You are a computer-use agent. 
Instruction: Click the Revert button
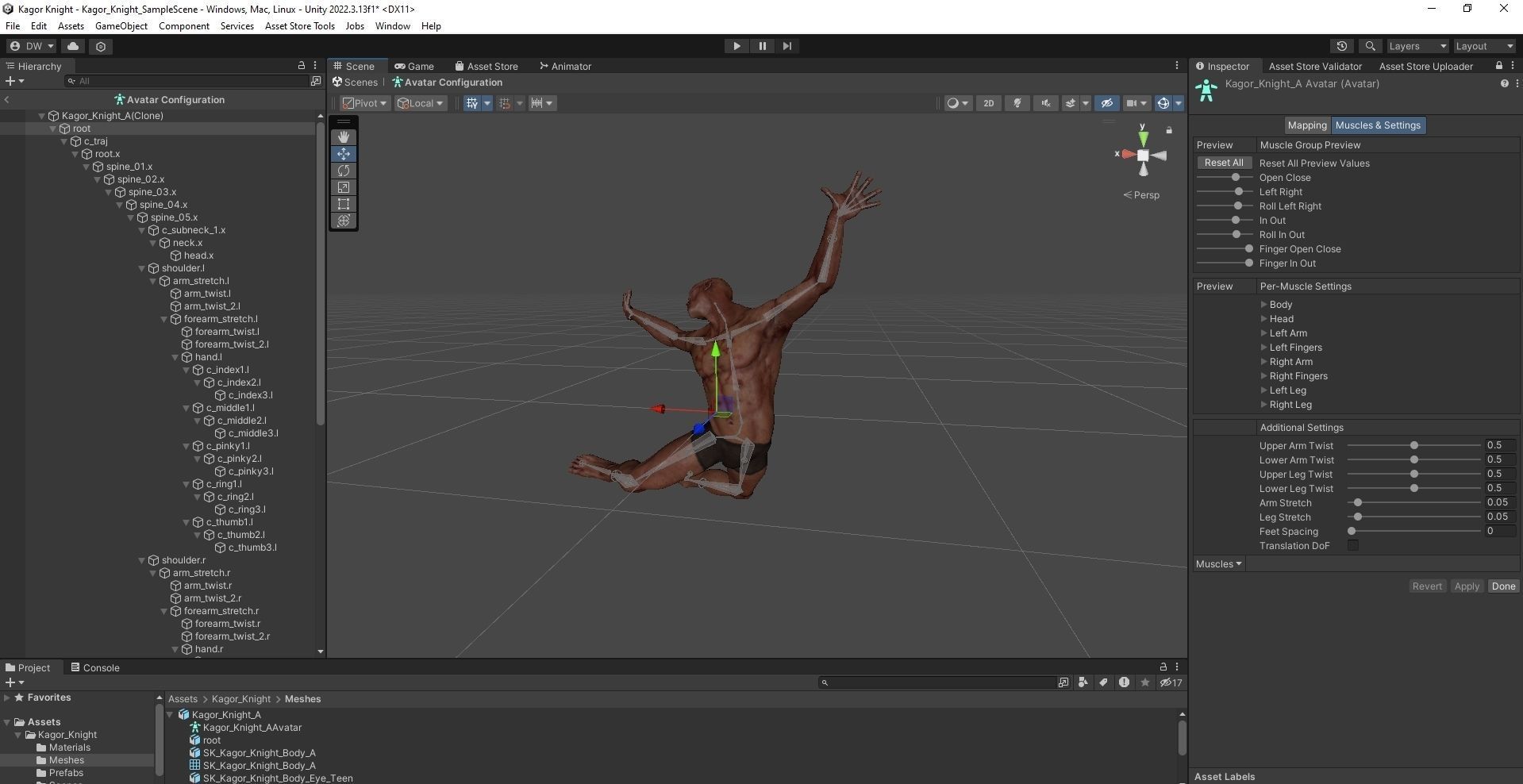tap(1427, 586)
